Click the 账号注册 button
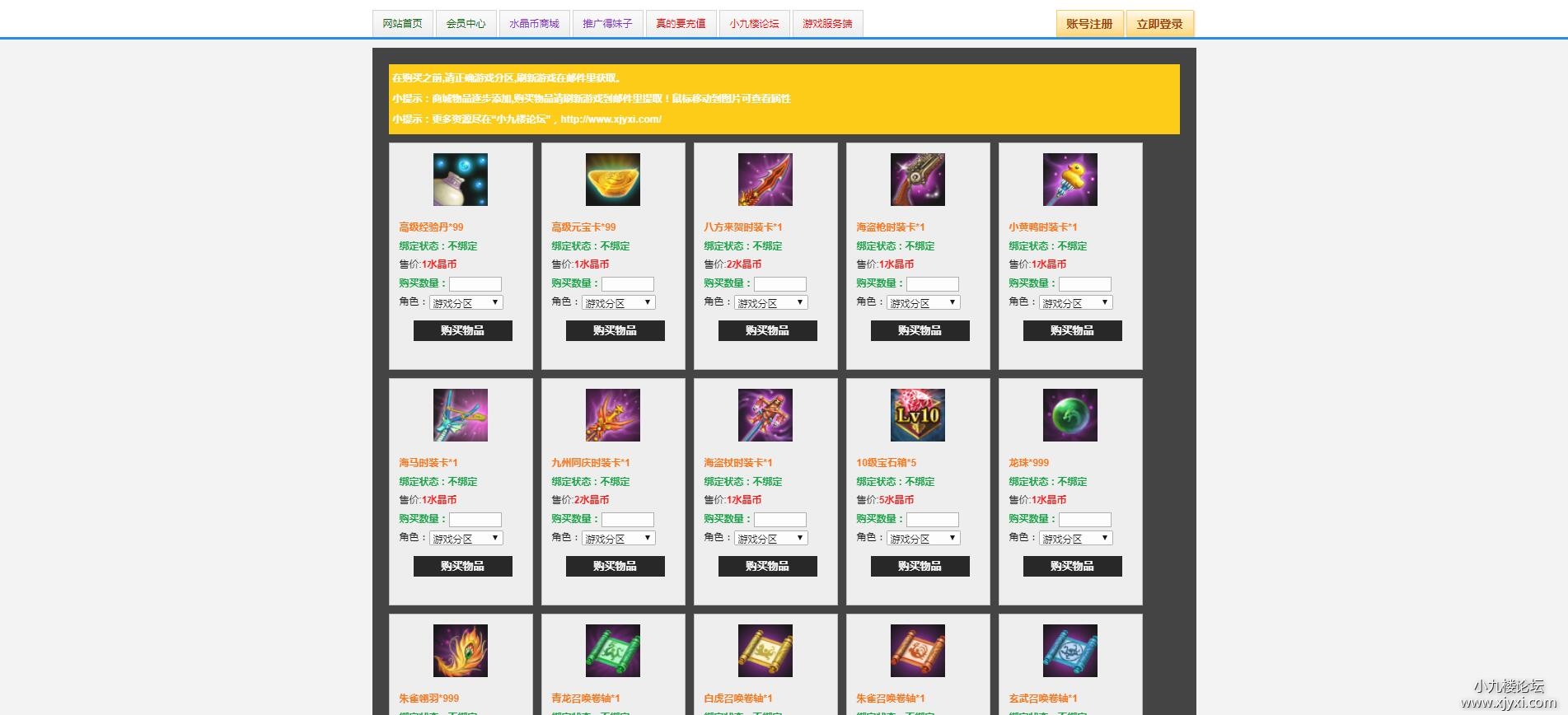This screenshot has width=1568, height=715. [1089, 24]
